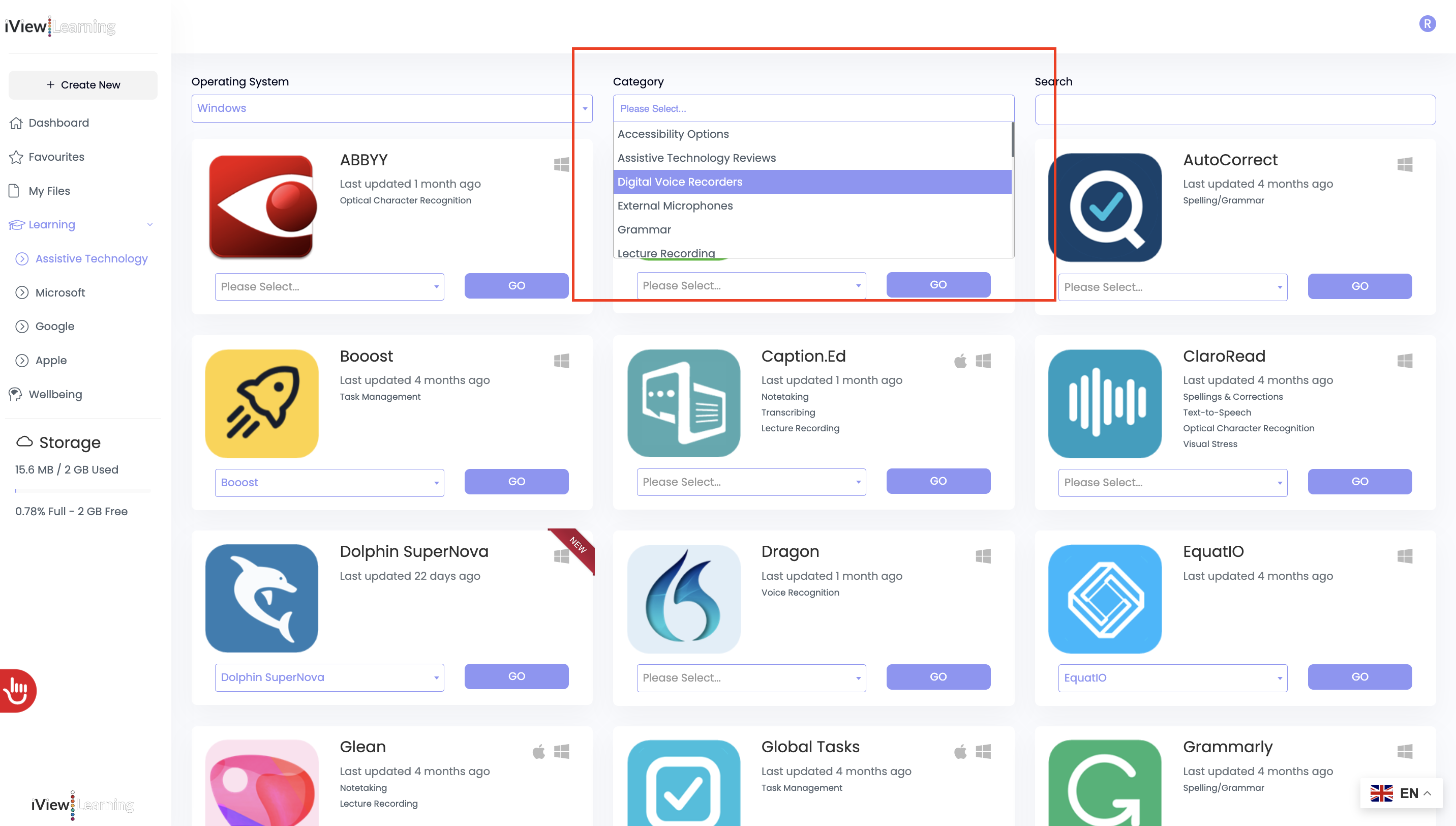Click Wellbeing in the sidebar

pos(46,394)
